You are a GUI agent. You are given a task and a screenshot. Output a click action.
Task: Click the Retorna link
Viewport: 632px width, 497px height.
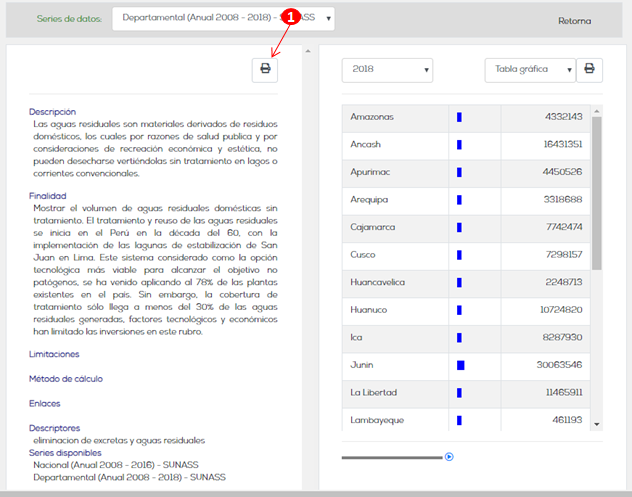coord(574,21)
